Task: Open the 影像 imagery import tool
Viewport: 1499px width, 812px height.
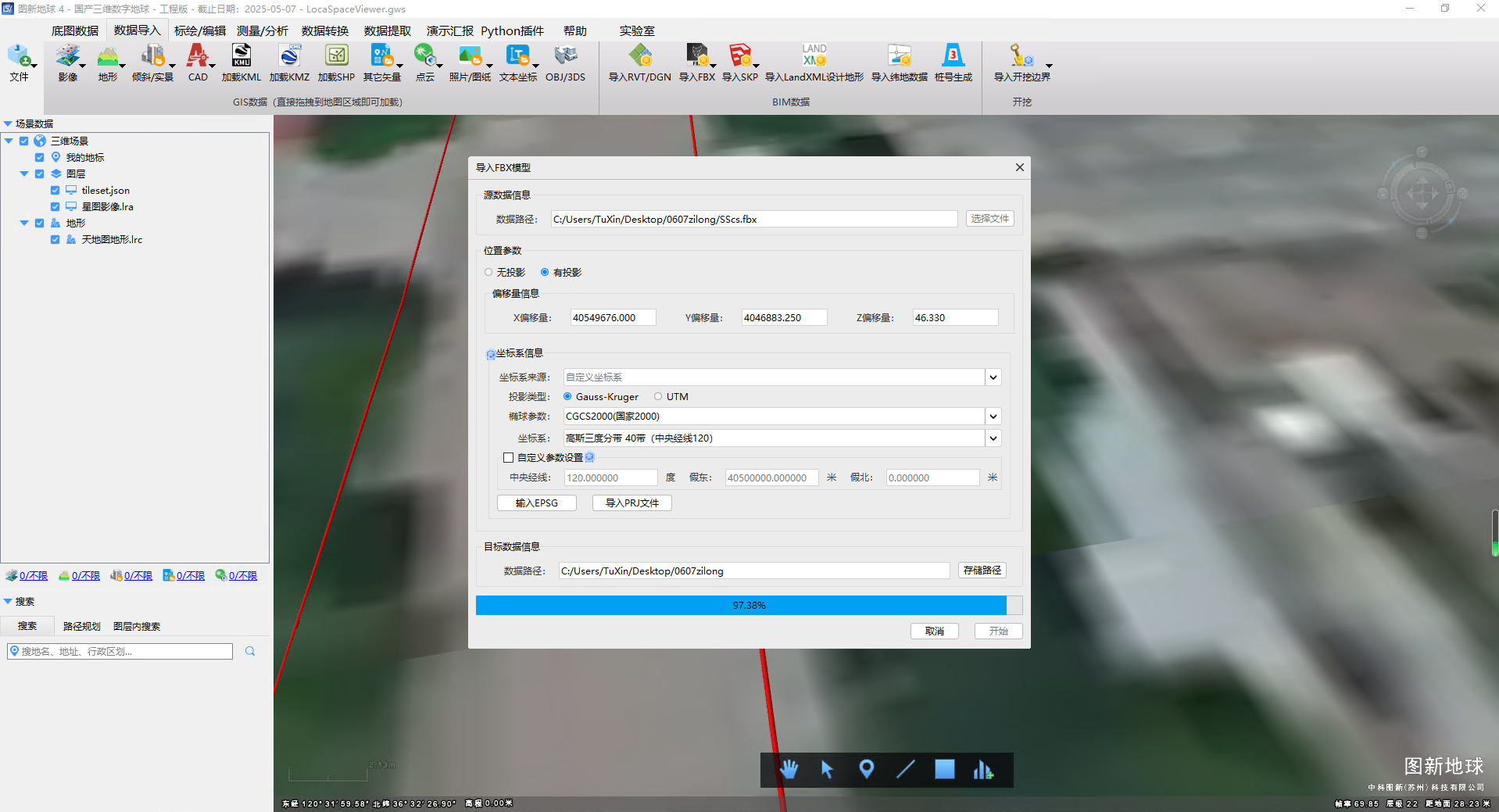Action: [x=68, y=63]
